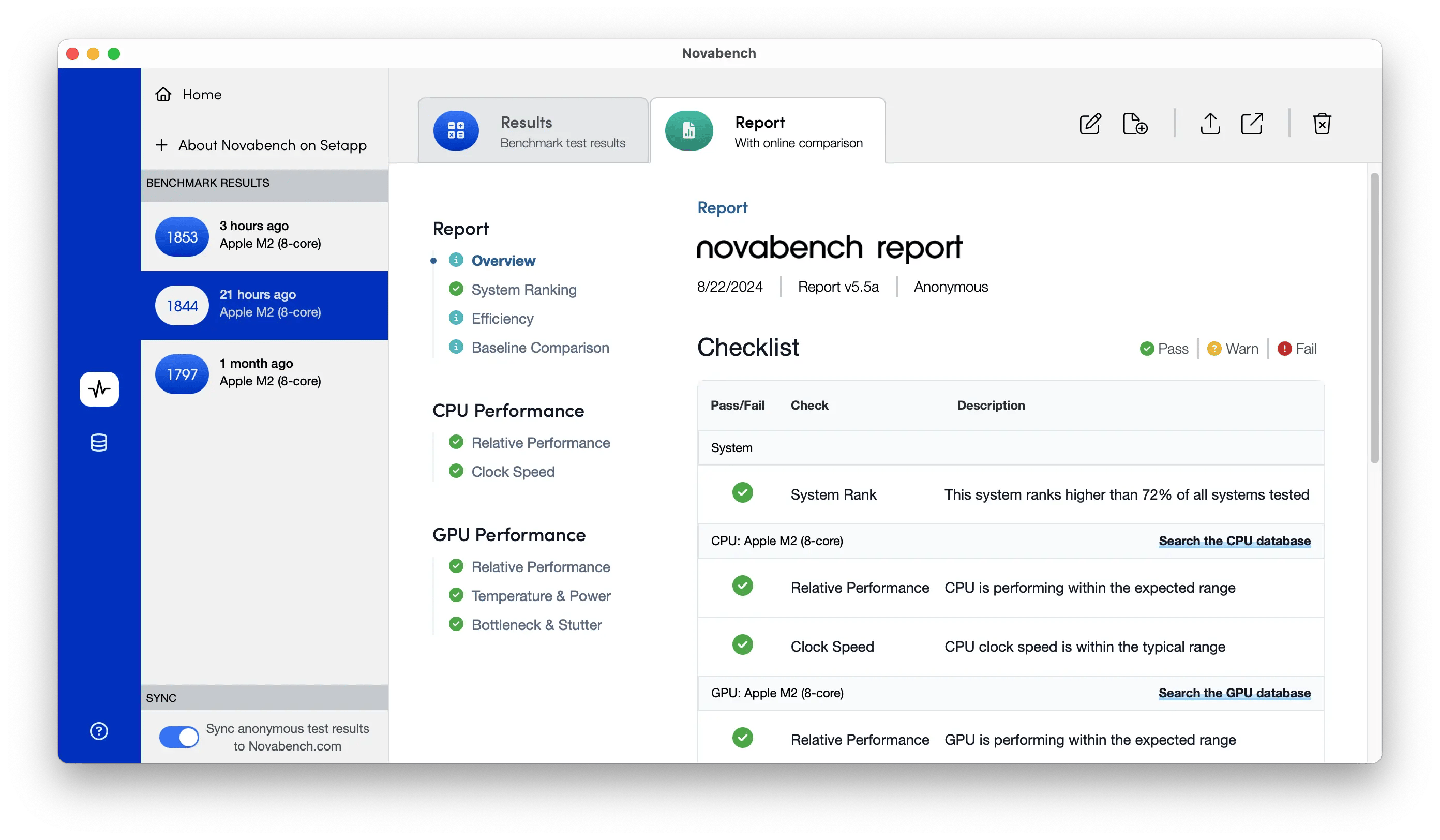Click the red Fail legend icon
1440x840 pixels.
click(x=1284, y=349)
